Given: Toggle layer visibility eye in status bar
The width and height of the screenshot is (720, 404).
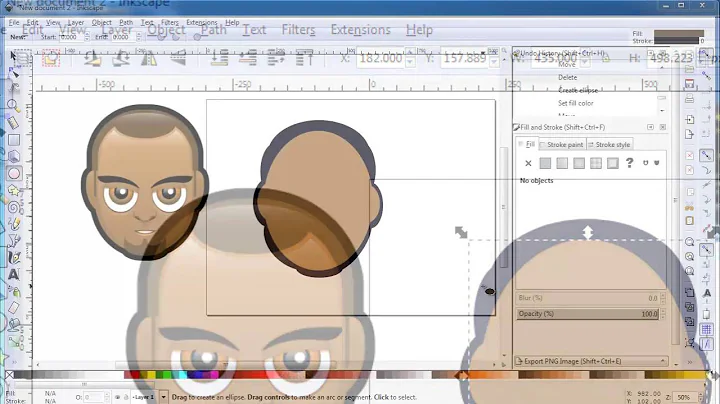Looking at the screenshot, I should (x=118, y=397).
